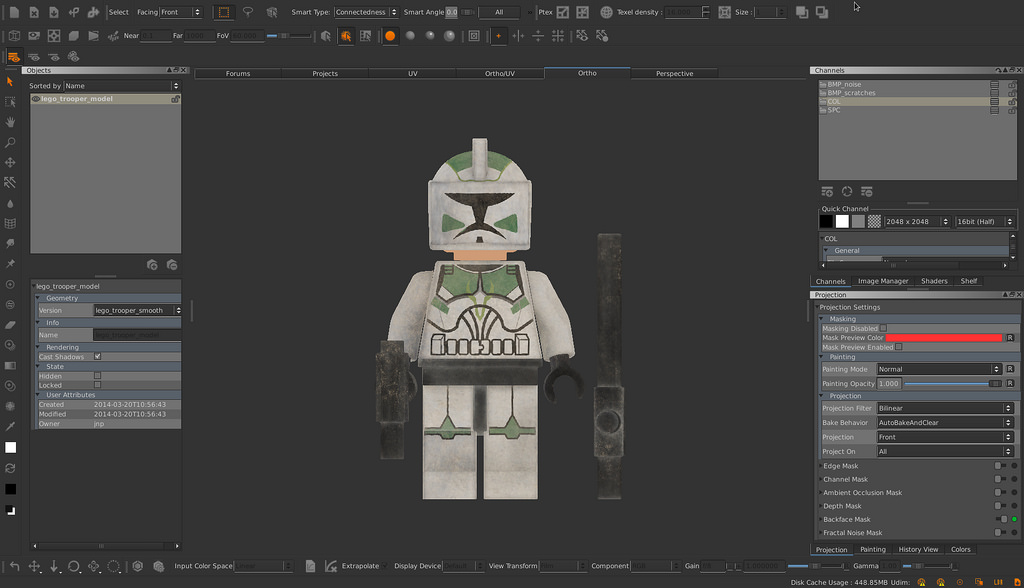The height and width of the screenshot is (588, 1024).
Task: Click the red Mask Preview Color swatch
Action: (x=944, y=338)
